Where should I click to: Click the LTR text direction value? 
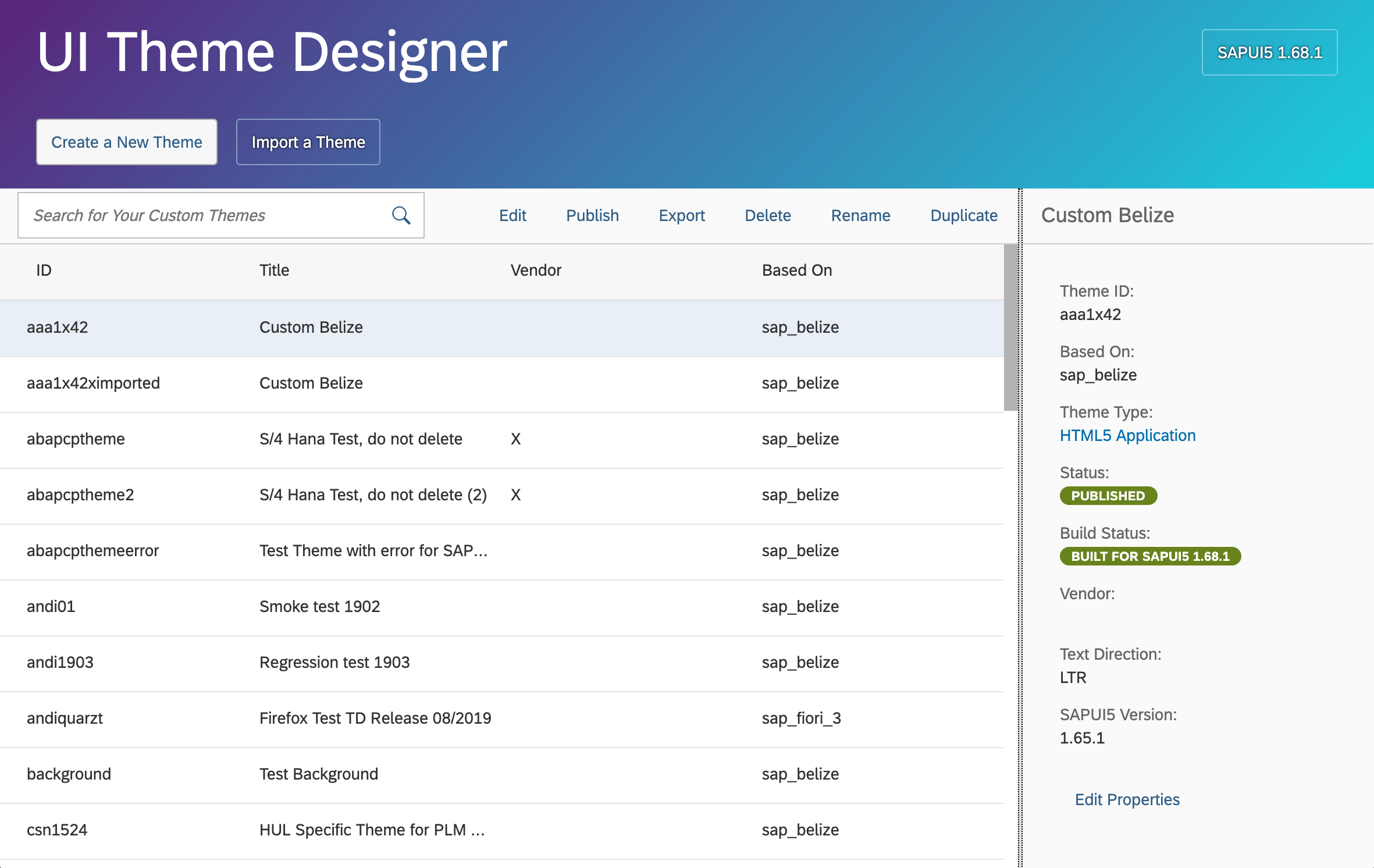coord(1073,677)
